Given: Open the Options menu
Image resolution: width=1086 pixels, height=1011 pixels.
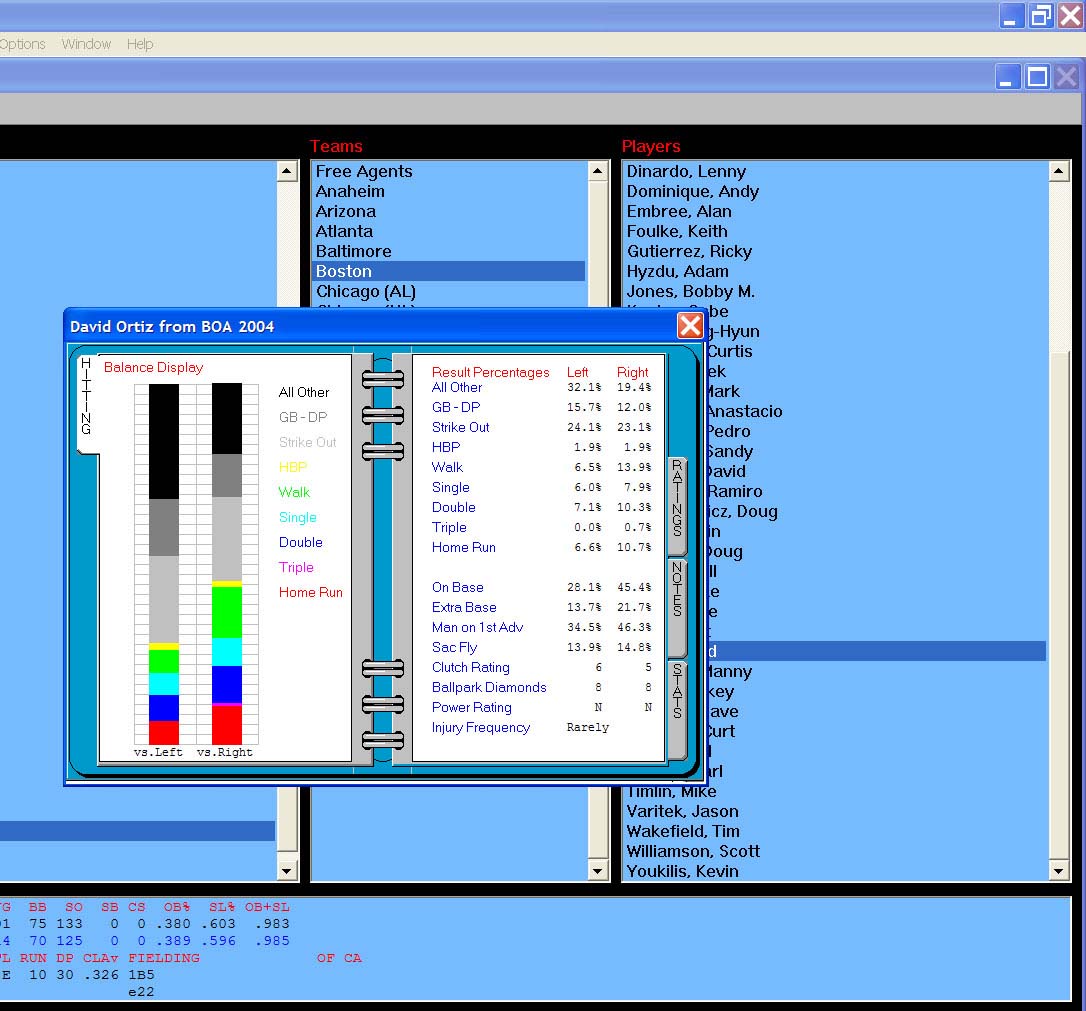Looking at the screenshot, I should [21, 44].
